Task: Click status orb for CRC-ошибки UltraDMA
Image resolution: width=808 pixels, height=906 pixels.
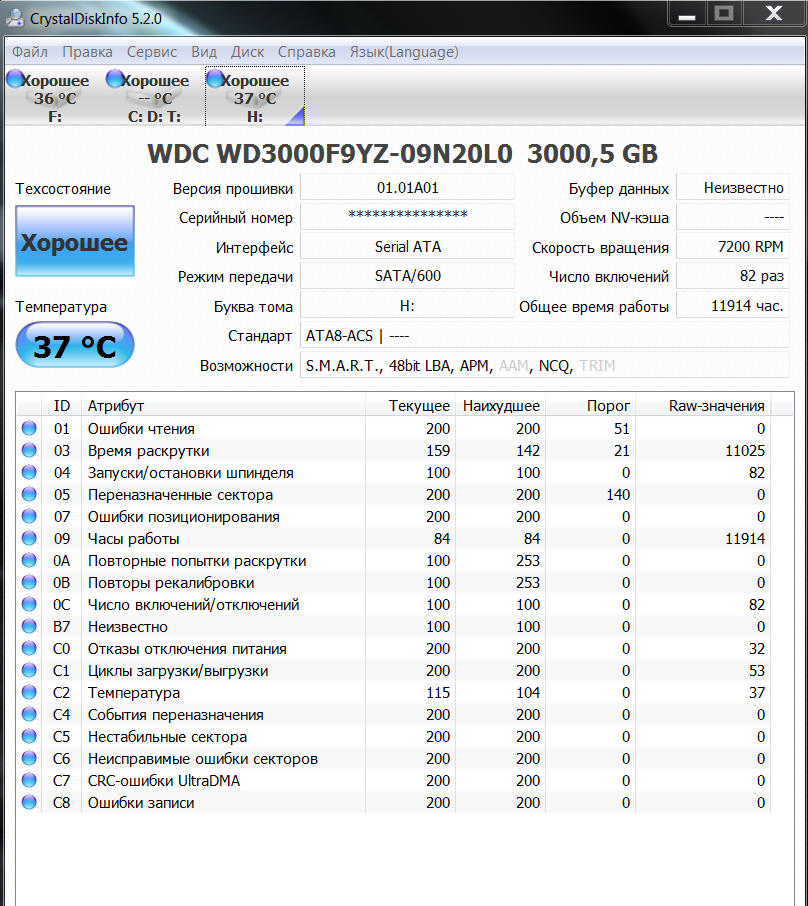Action: click(x=29, y=780)
